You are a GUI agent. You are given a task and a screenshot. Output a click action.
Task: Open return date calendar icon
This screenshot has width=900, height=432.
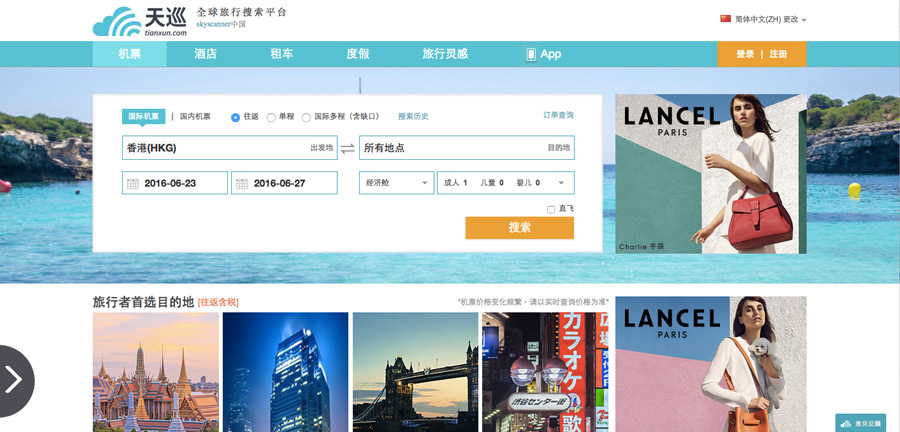click(242, 184)
